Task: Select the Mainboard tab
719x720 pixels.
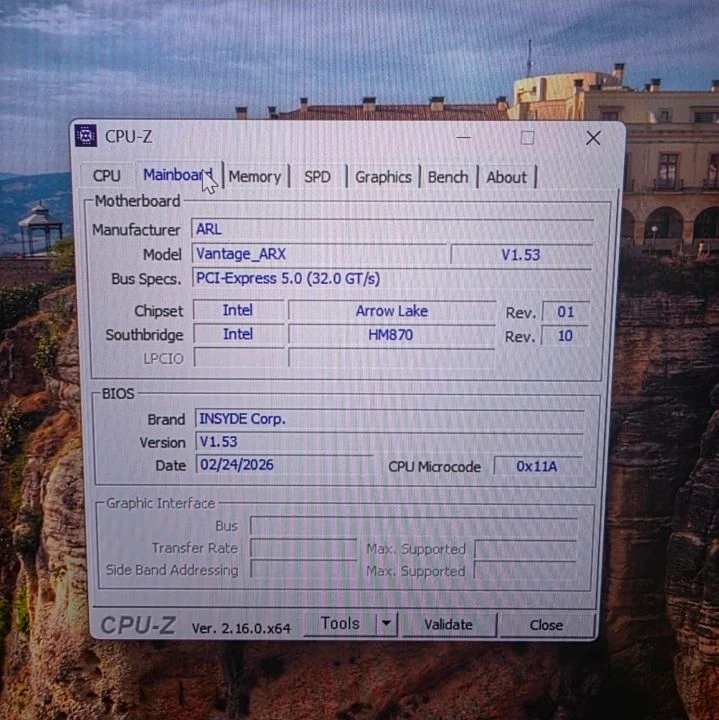Action: pyautogui.click(x=178, y=175)
